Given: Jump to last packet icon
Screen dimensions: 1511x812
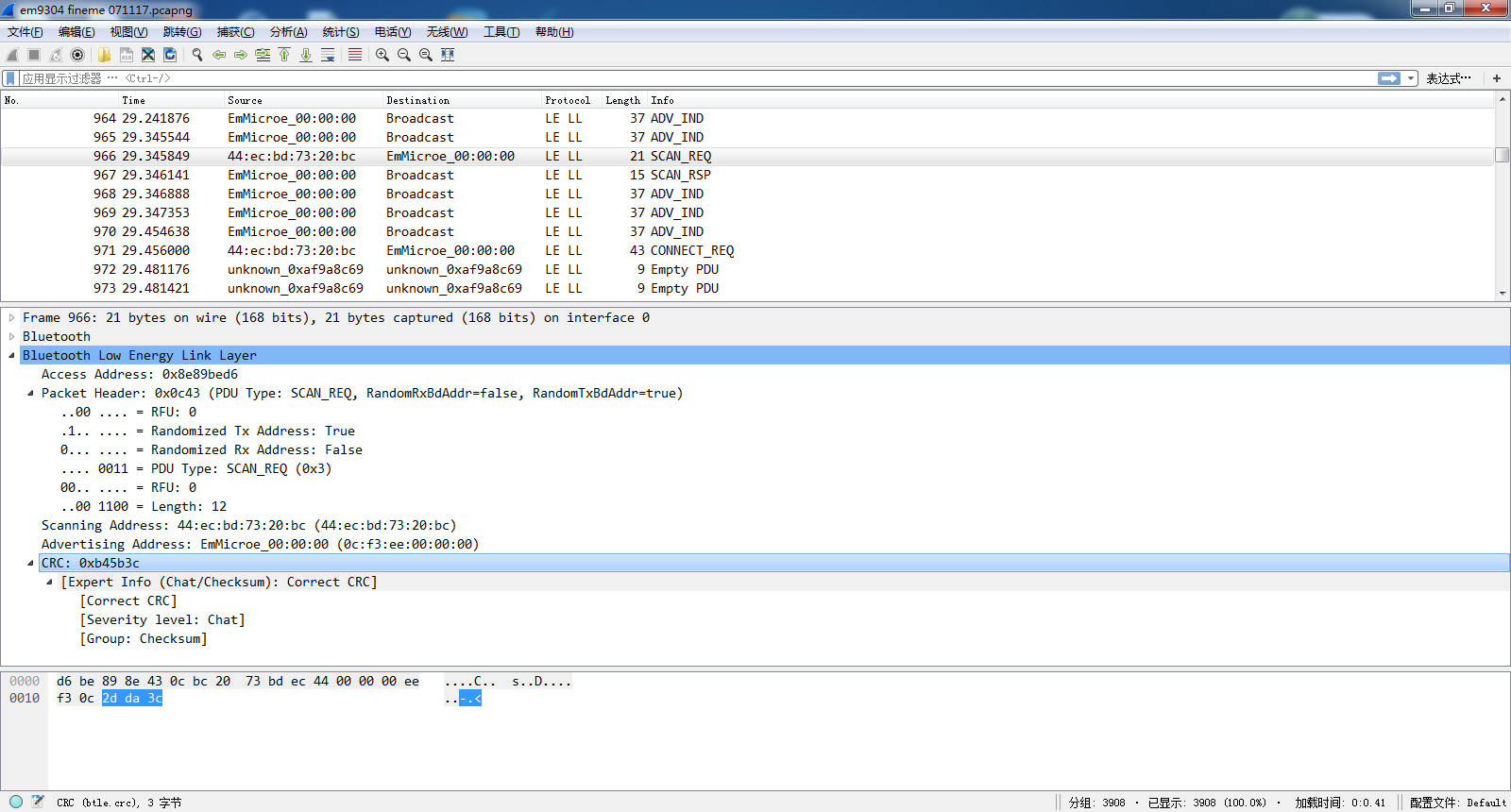Looking at the screenshot, I should 306,55.
